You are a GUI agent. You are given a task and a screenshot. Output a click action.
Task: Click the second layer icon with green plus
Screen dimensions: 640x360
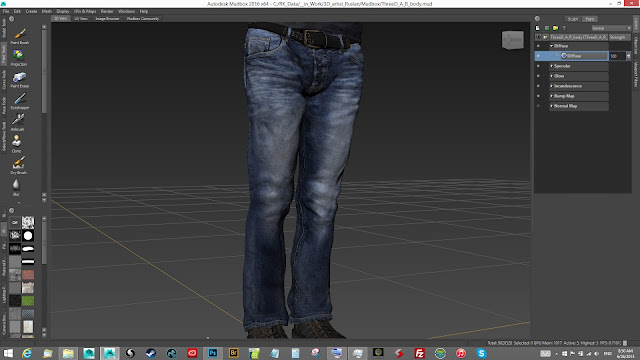click(x=547, y=28)
